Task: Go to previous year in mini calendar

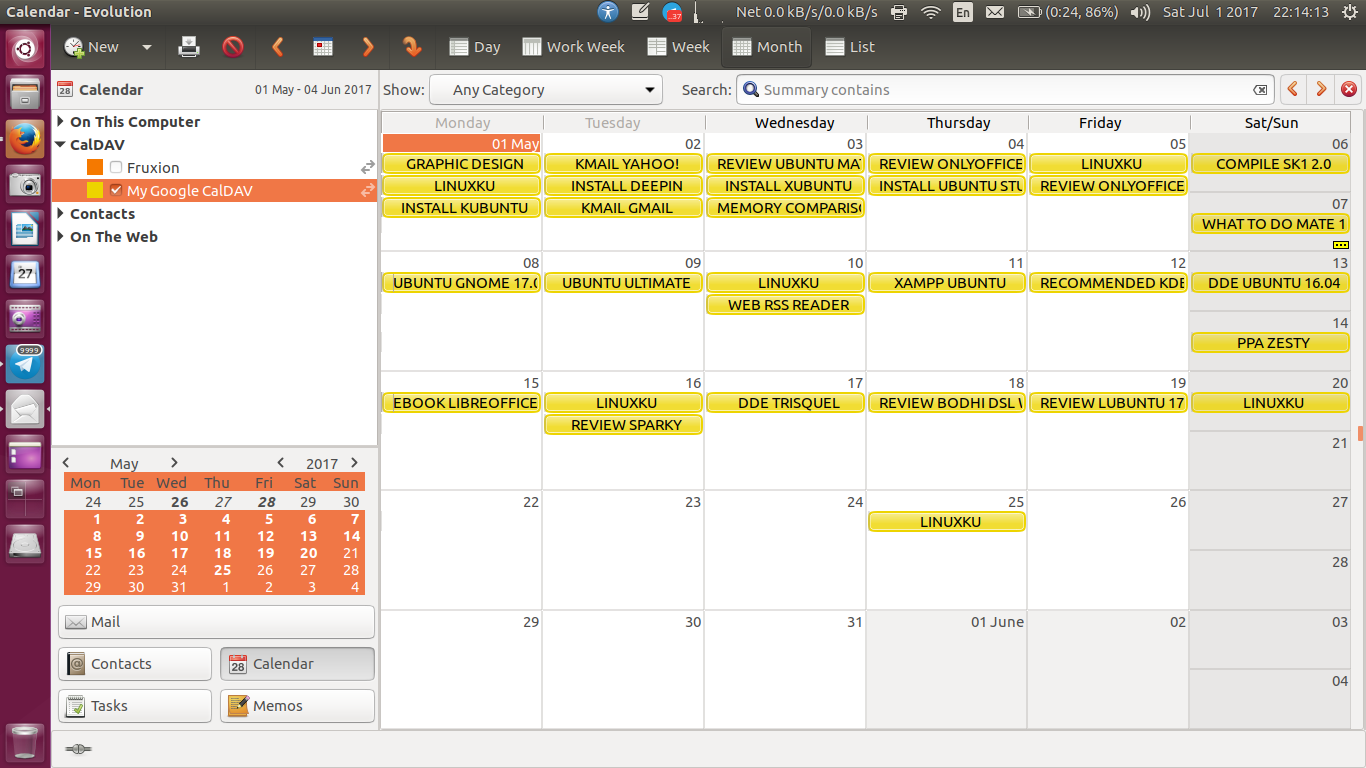Action: [281, 463]
